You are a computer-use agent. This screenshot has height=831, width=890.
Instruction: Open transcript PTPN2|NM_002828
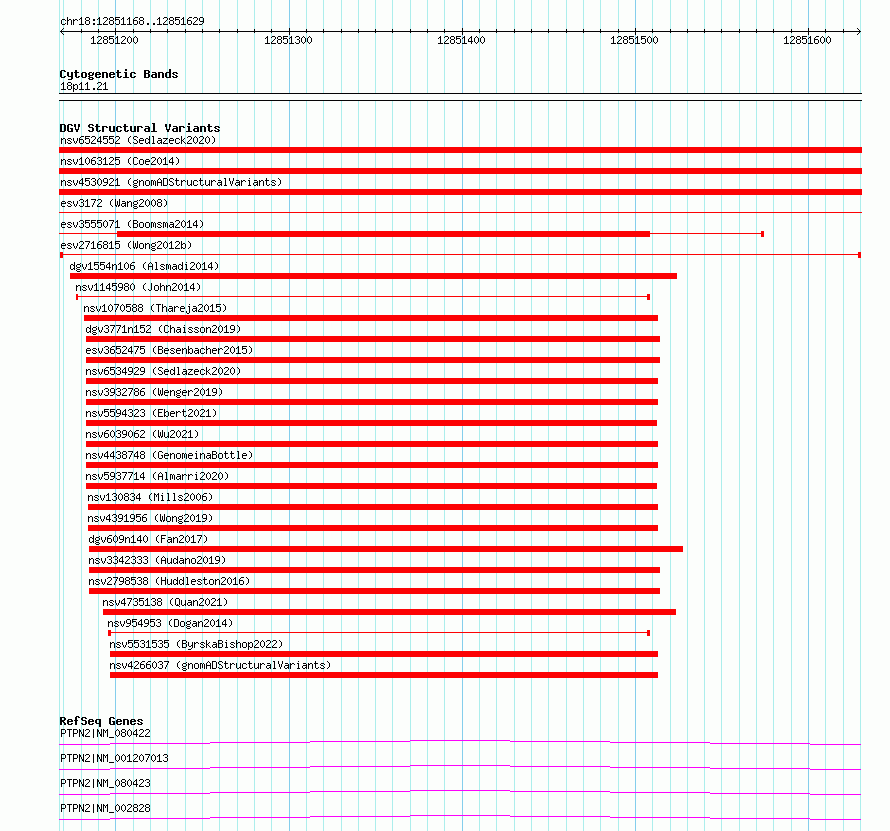[106, 808]
